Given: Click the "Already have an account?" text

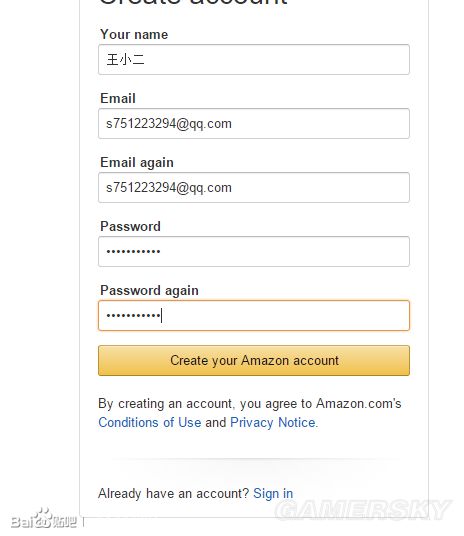Looking at the screenshot, I should coord(173,493).
